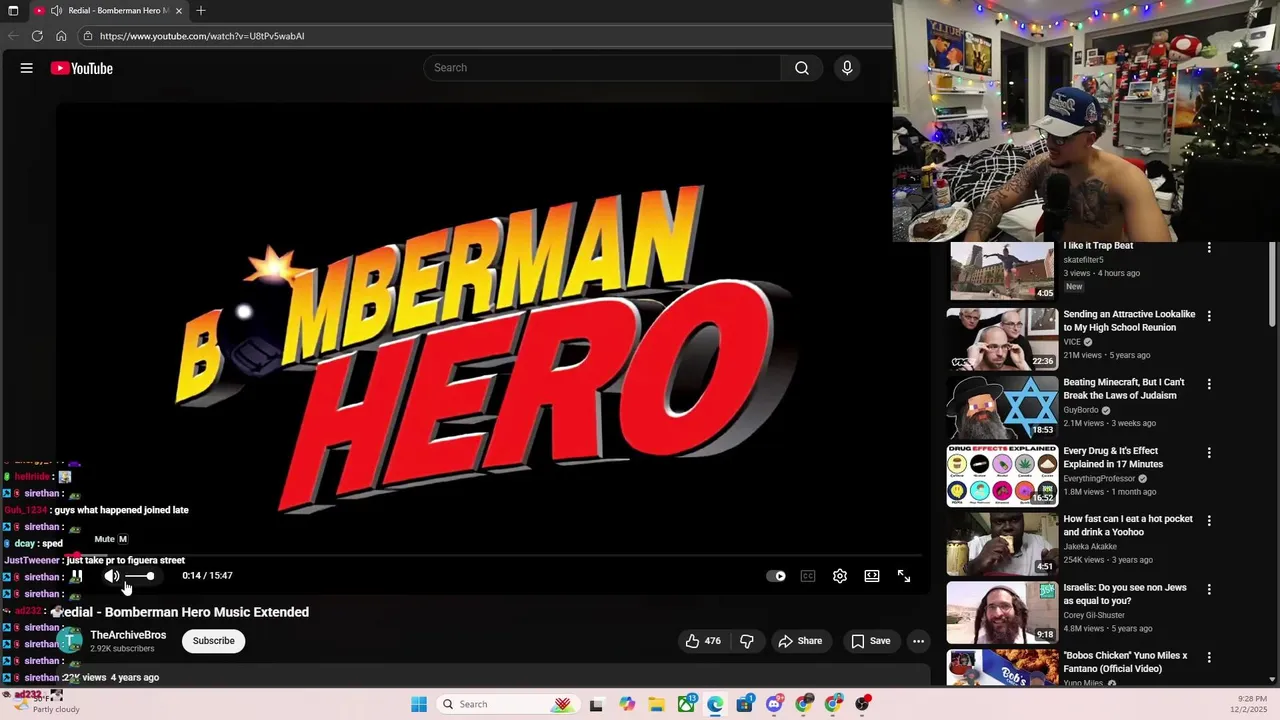The height and width of the screenshot is (720, 1280).
Task: Open options for the VICE lookalike video
Action: click(1209, 316)
